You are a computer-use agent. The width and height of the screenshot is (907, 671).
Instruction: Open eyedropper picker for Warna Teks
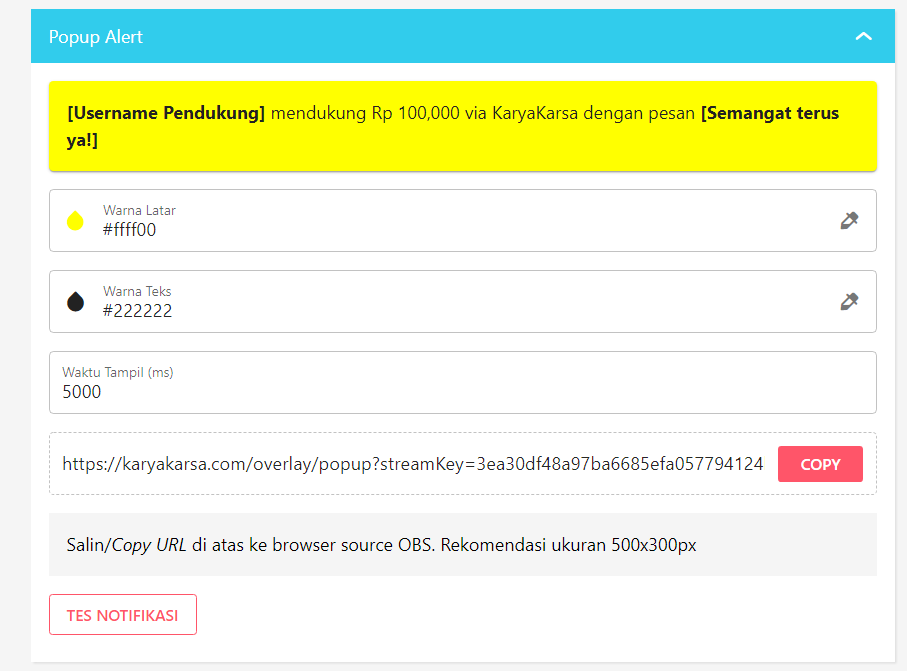[x=849, y=301]
